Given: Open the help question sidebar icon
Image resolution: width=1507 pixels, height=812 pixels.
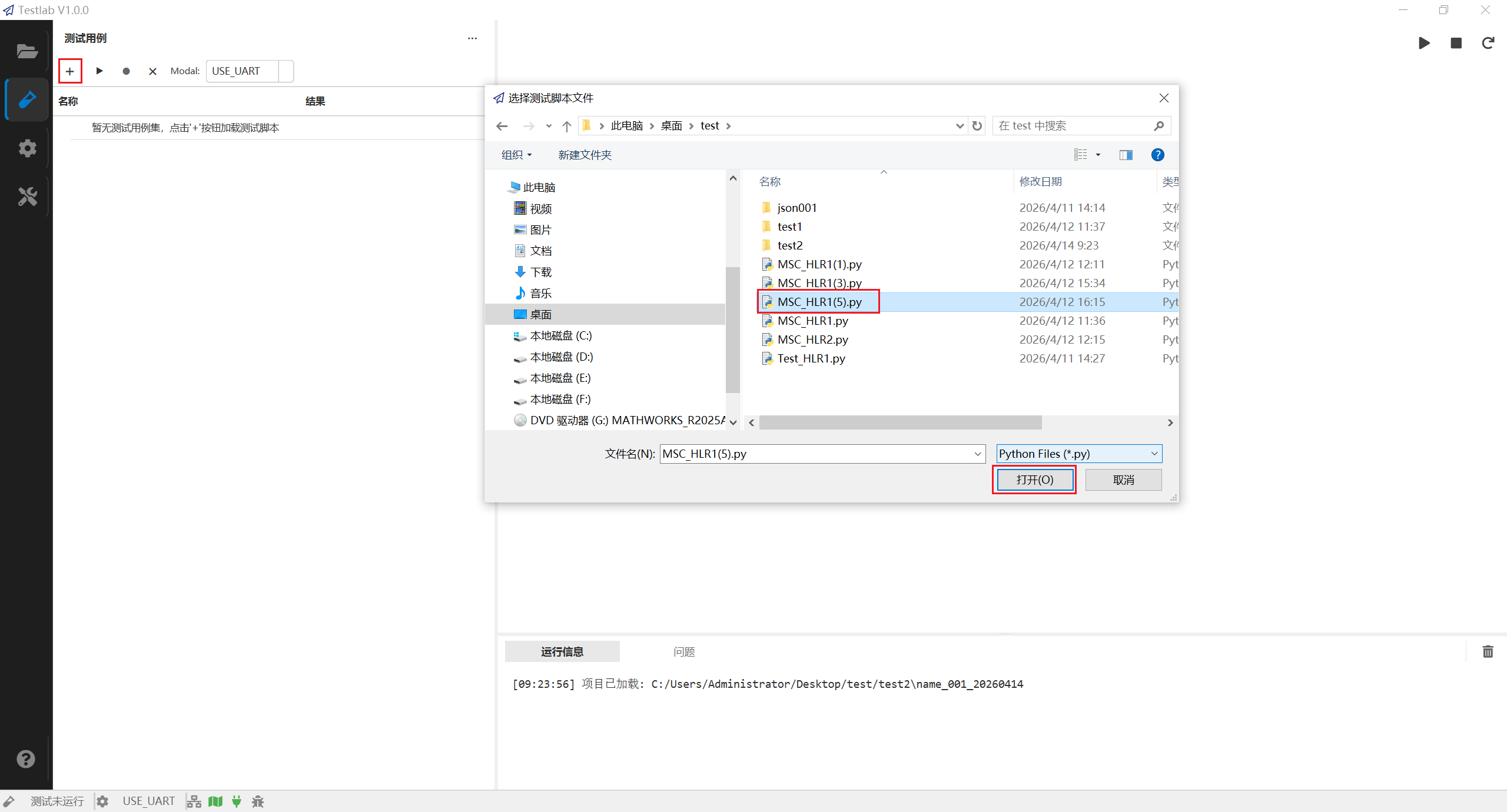Looking at the screenshot, I should click(26, 758).
